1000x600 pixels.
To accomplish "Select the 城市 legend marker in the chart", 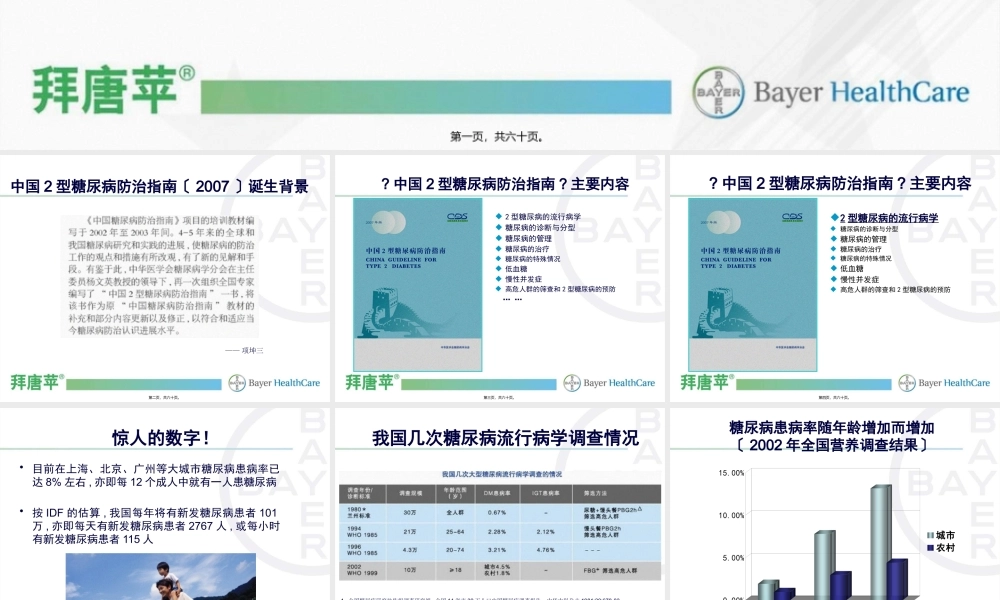I will pyautogui.click(x=930, y=534).
